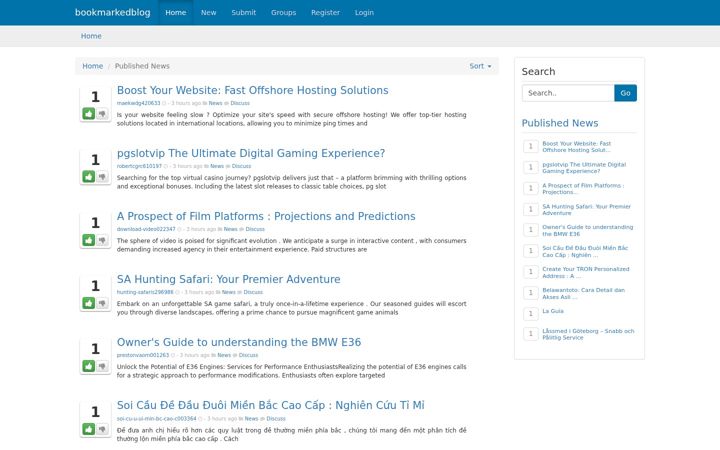This screenshot has height=450, width=720.
Task: Downvote the Boost Your Website post
Action: tap(102, 113)
